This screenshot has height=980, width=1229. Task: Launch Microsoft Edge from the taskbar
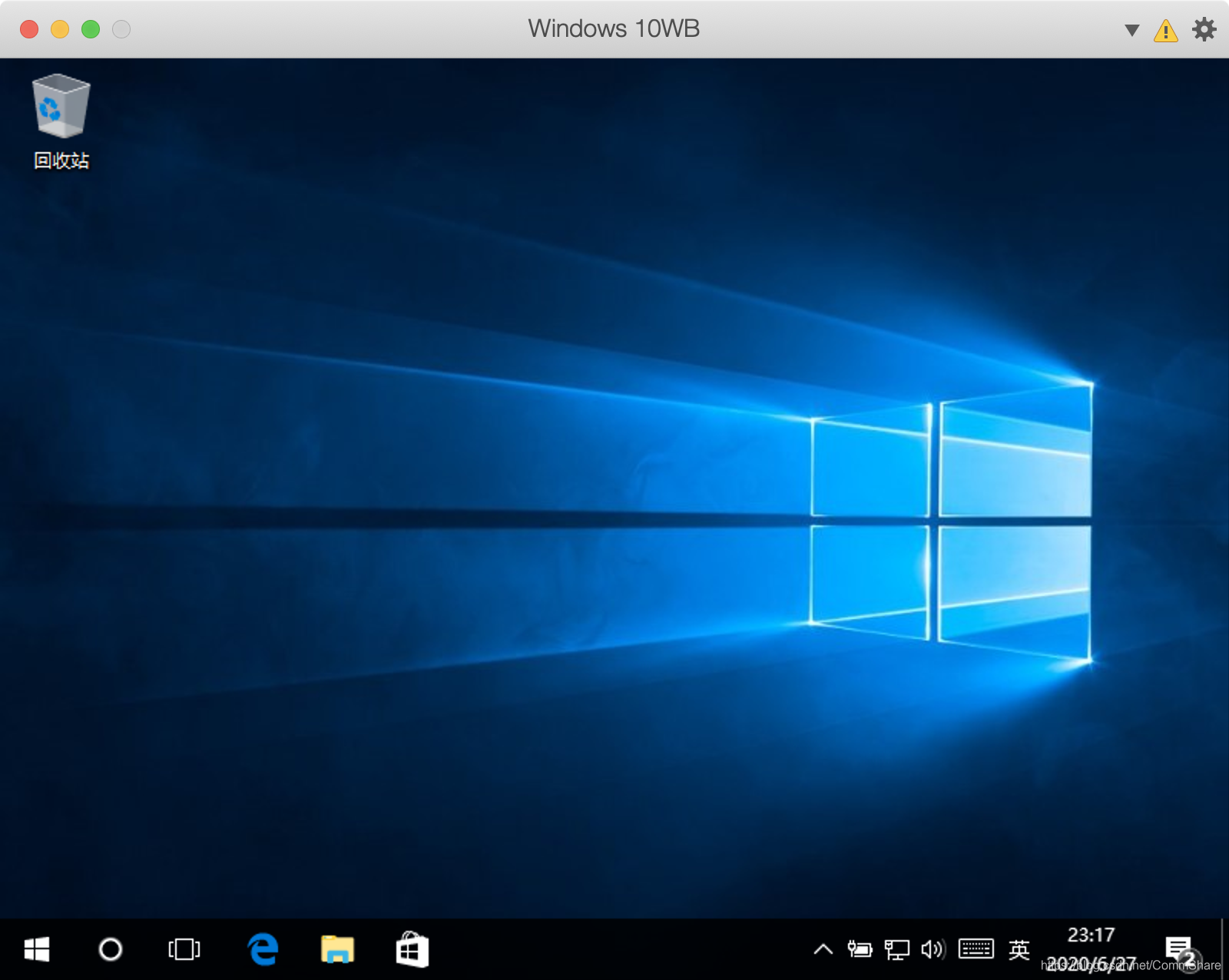point(263,950)
